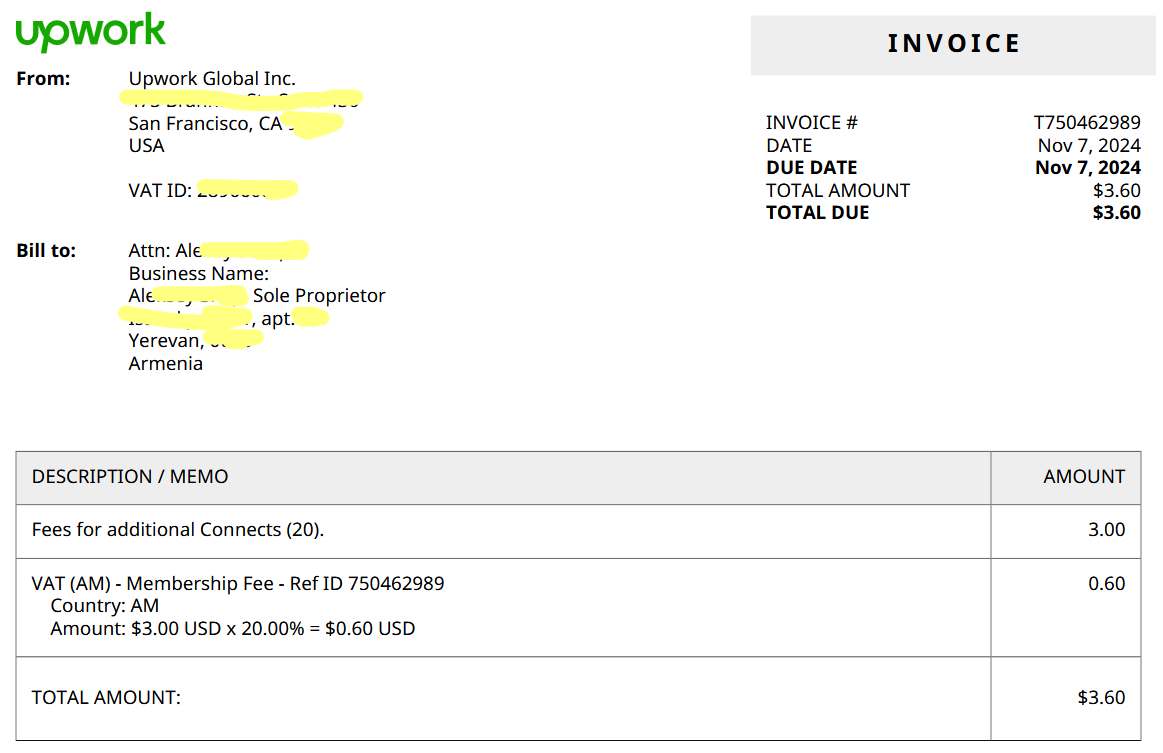Click the VAT ID label
1163x753 pixels.
tap(159, 191)
